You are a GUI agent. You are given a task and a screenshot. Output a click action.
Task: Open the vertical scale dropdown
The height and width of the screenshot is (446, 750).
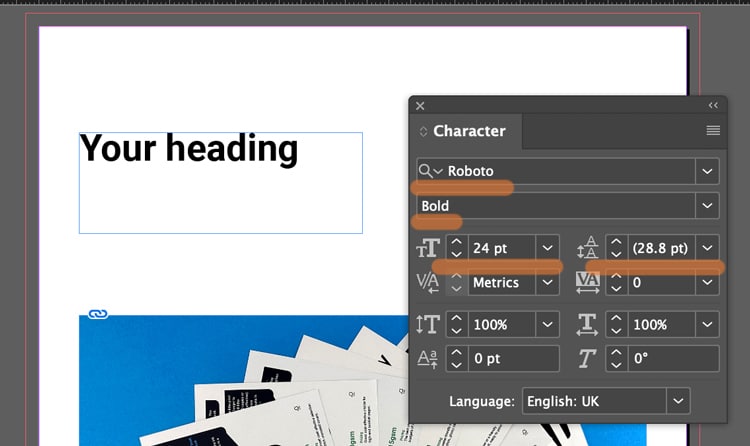547,324
